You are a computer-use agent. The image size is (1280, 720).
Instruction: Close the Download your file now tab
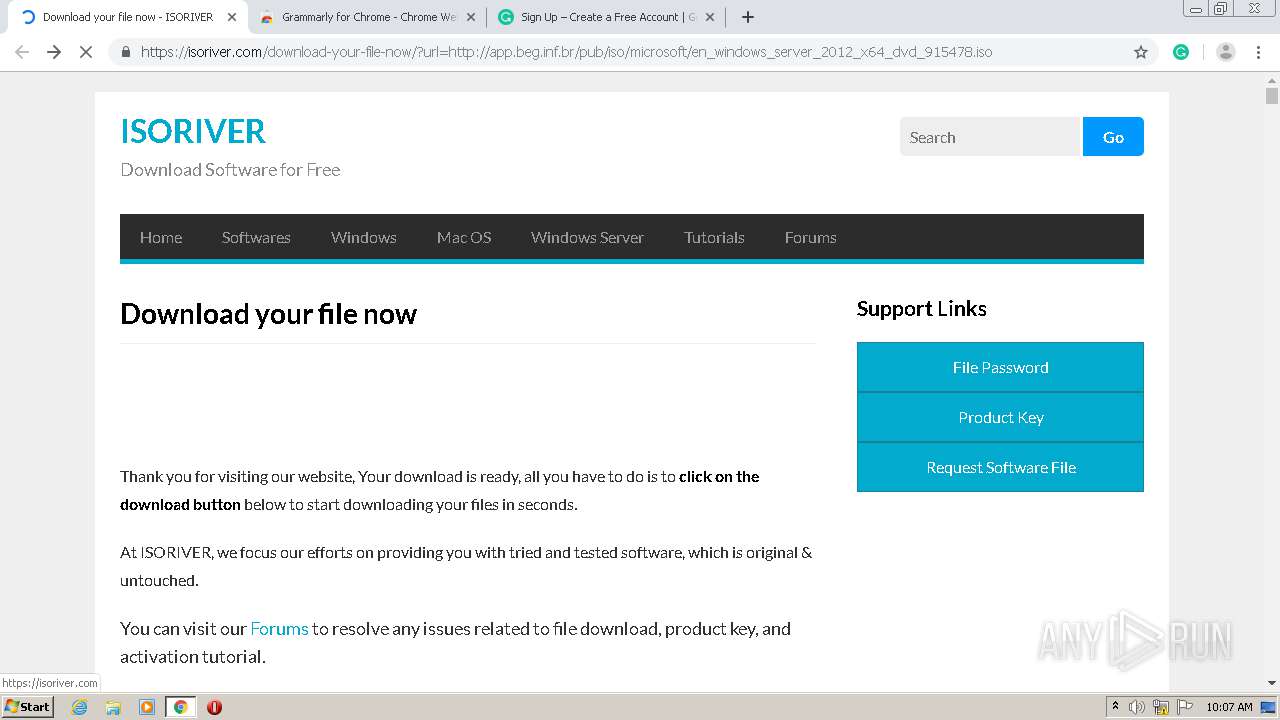(x=232, y=17)
